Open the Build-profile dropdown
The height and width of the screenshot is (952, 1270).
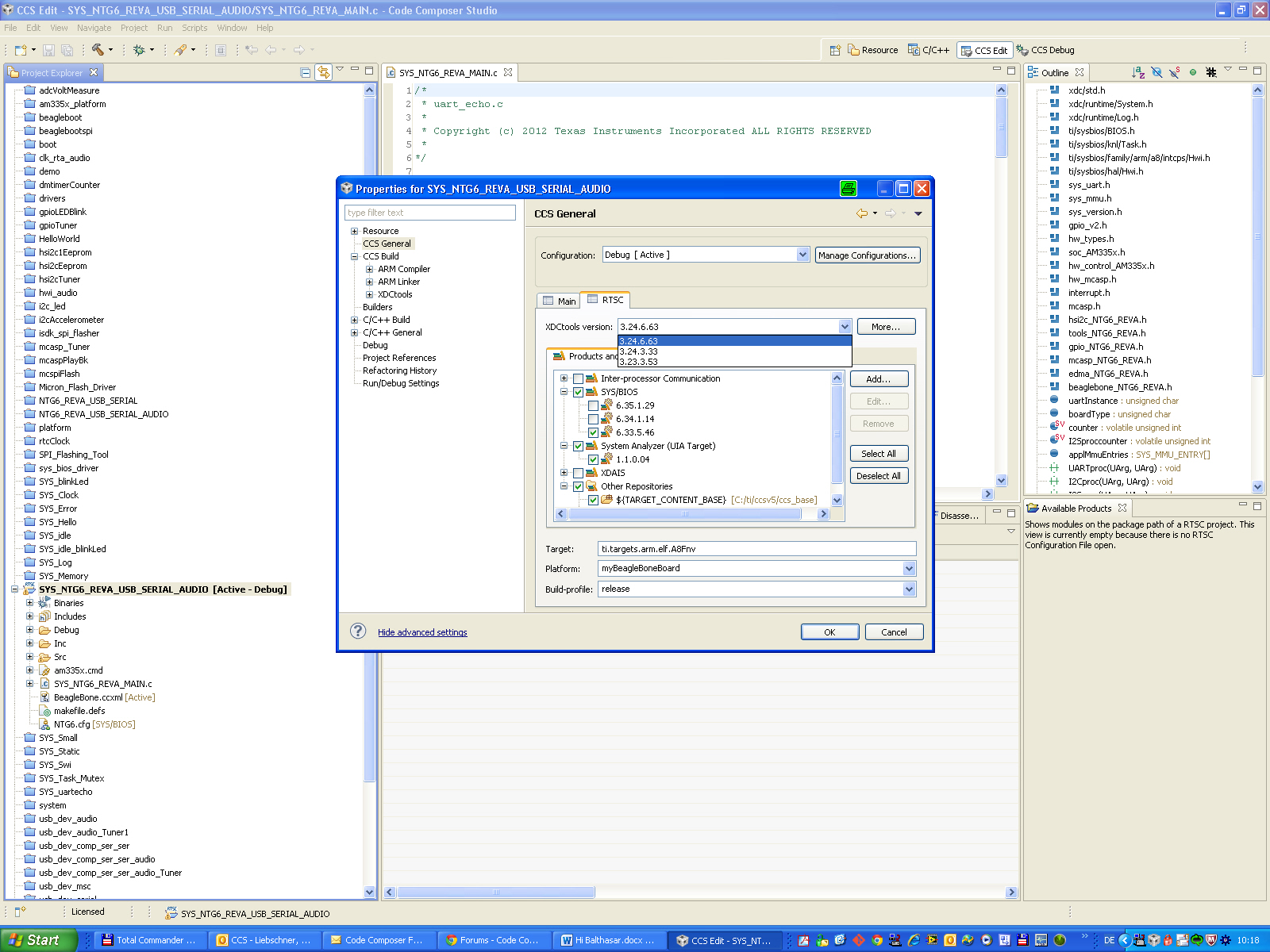point(909,589)
